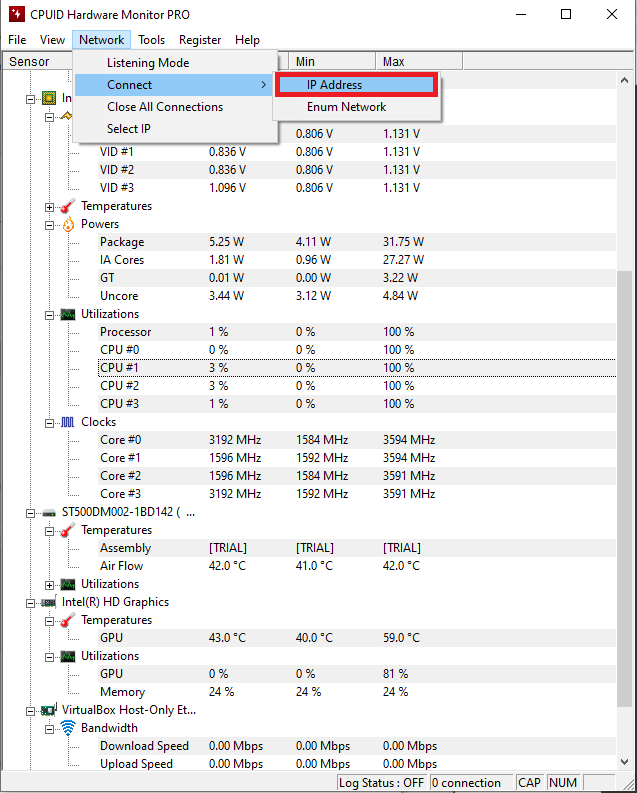Click the CPU Utilizations graph icon
Screen dimensions: 637x793
click(x=68, y=315)
